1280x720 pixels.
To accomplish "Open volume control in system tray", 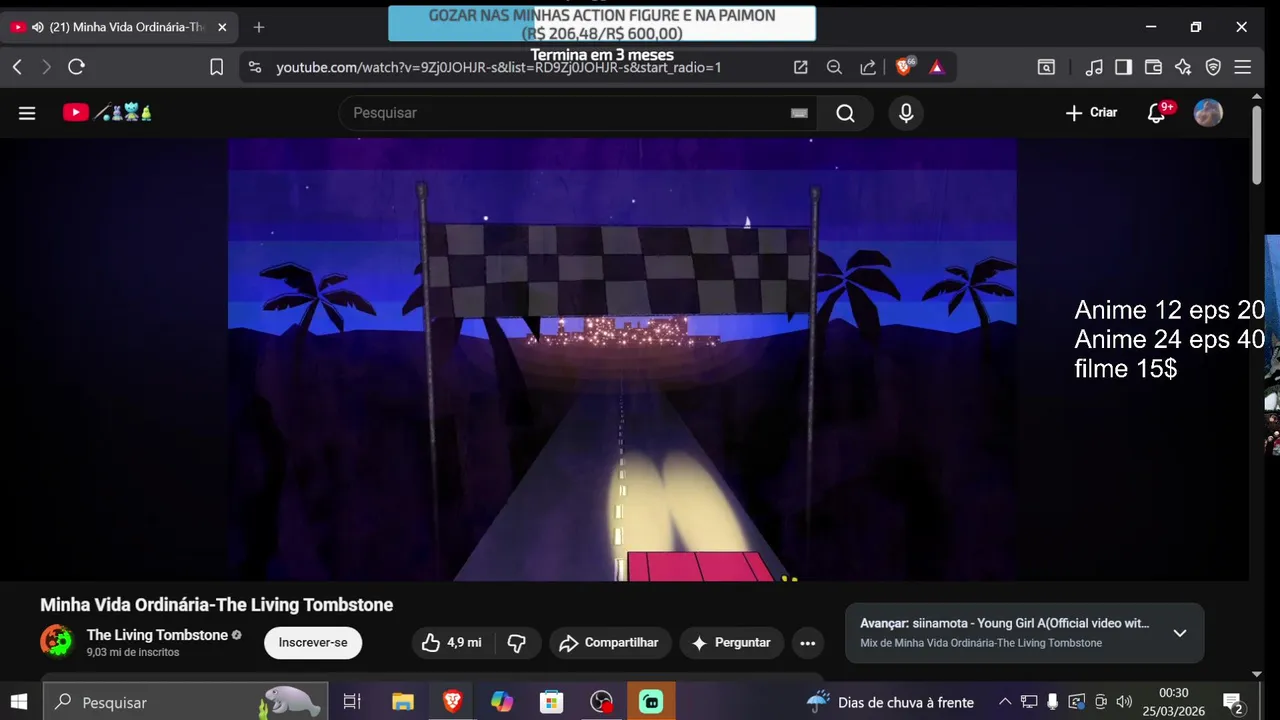I will tap(1124, 702).
